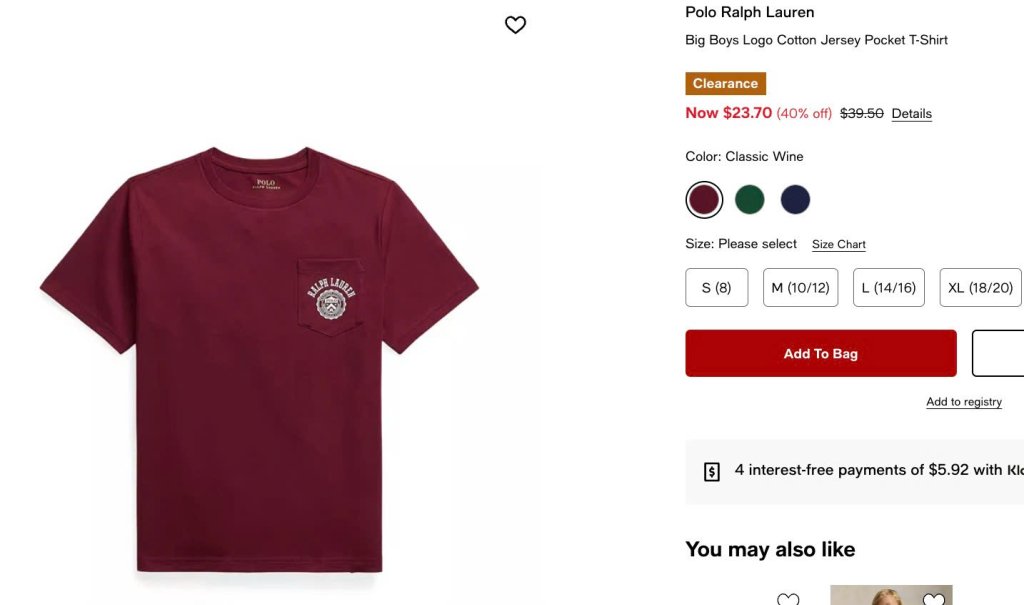Screen dimensions: 1024x605
Task: Favorite the first recommended item's heart
Action: (788, 599)
